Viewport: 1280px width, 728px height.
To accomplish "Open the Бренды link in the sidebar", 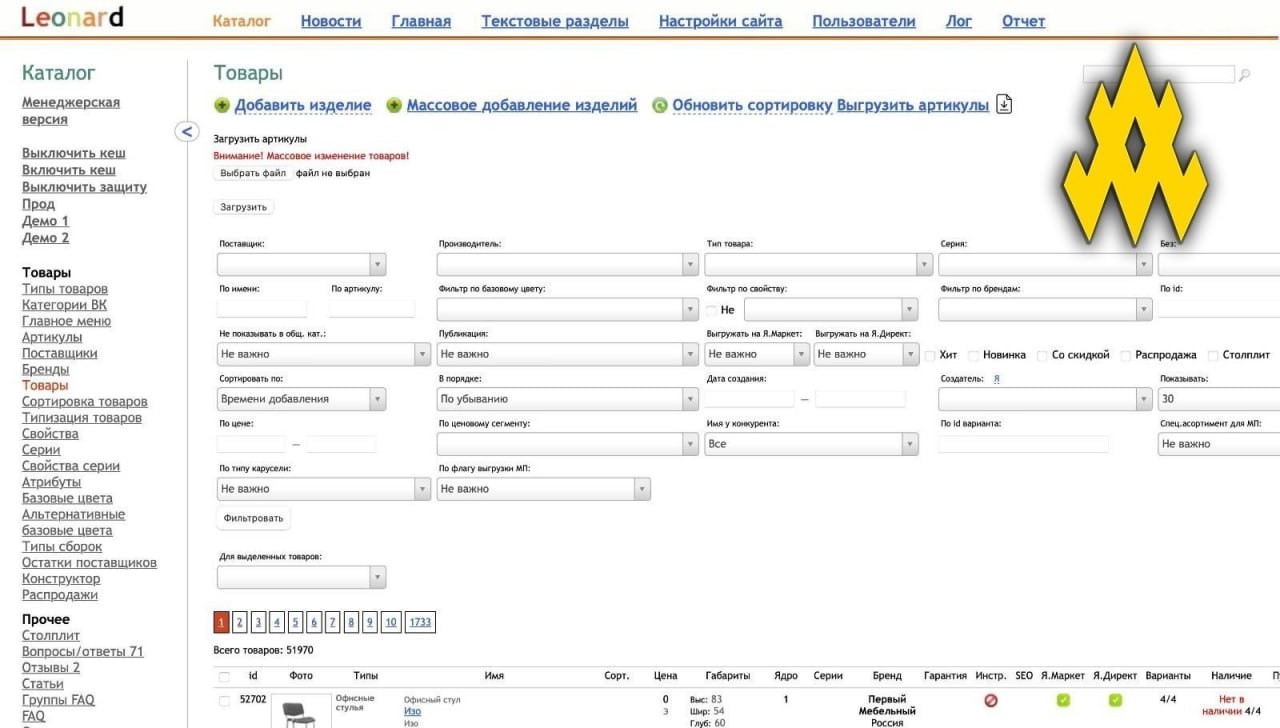I will tap(46, 369).
